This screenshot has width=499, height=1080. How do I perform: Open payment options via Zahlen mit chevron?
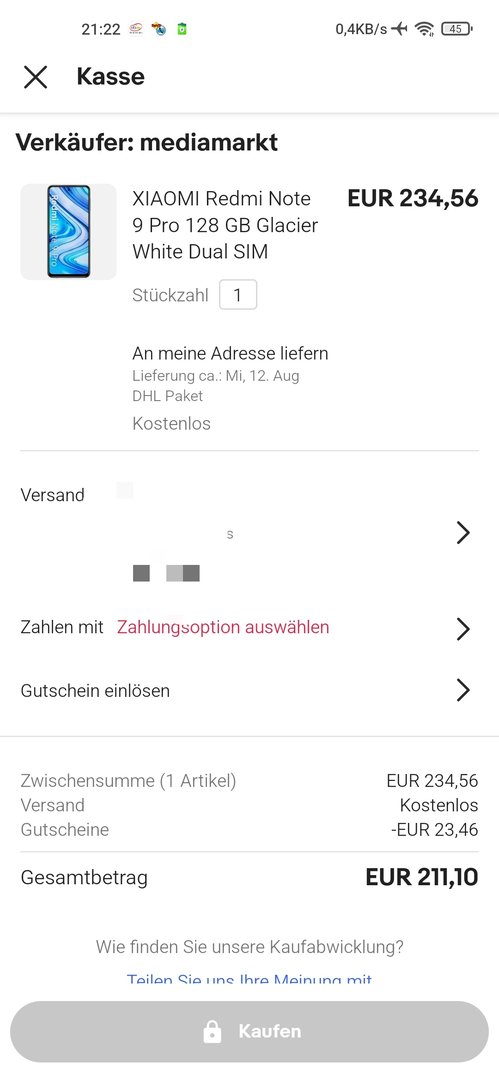tap(463, 628)
